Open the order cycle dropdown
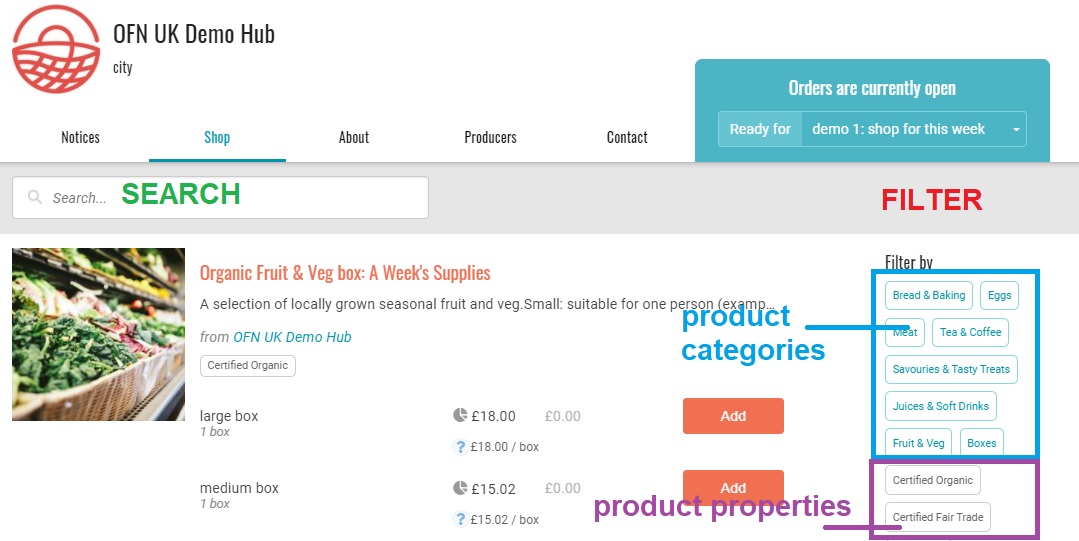The width and height of the screenshot is (1079, 541). click(x=913, y=129)
